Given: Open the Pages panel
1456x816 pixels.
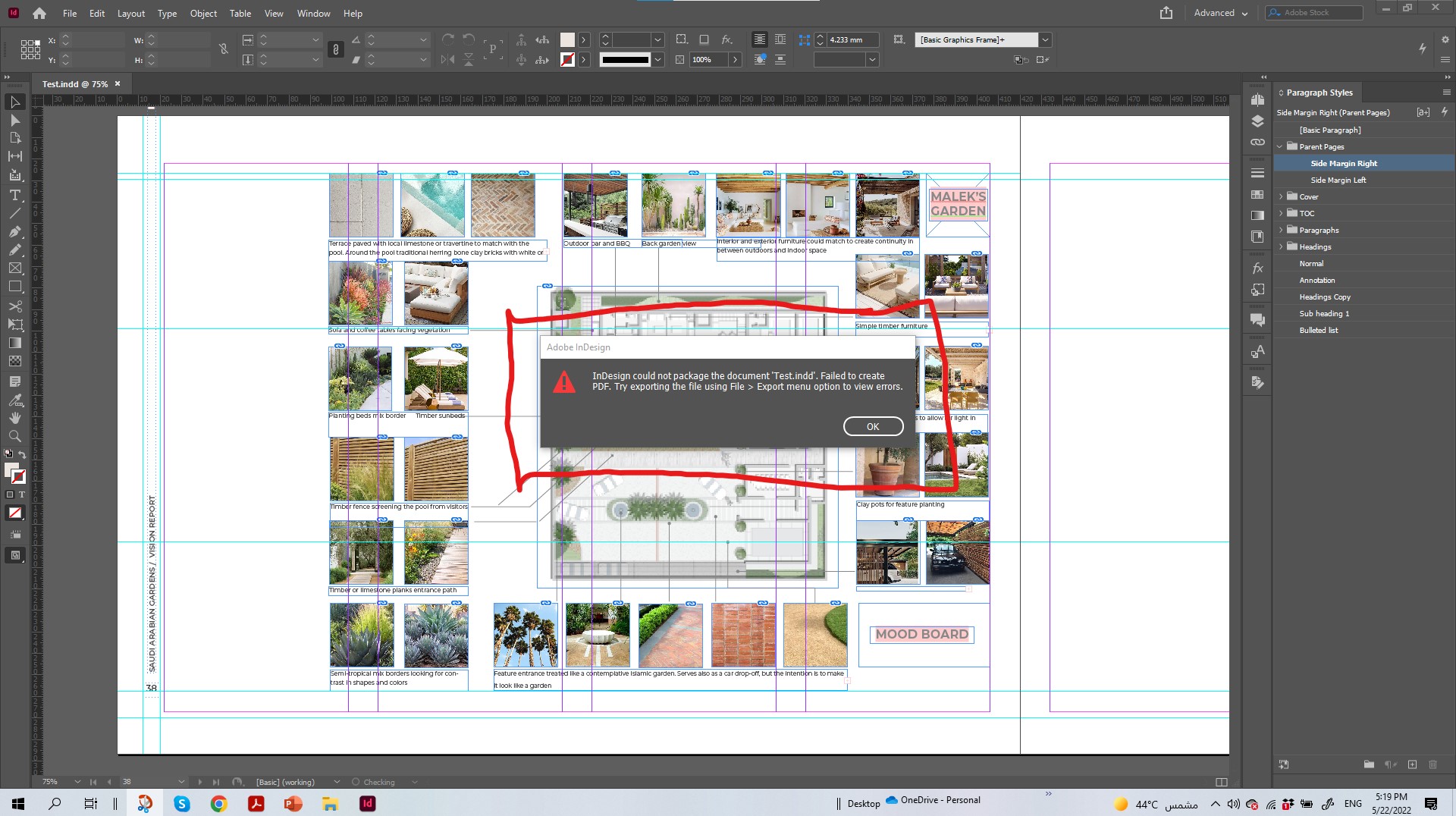Looking at the screenshot, I should tap(1257, 99).
